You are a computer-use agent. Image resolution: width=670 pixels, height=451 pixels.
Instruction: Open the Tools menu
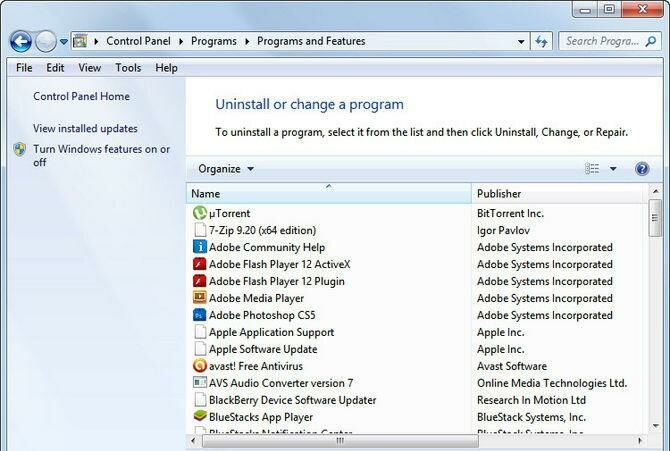pyautogui.click(x=128, y=68)
